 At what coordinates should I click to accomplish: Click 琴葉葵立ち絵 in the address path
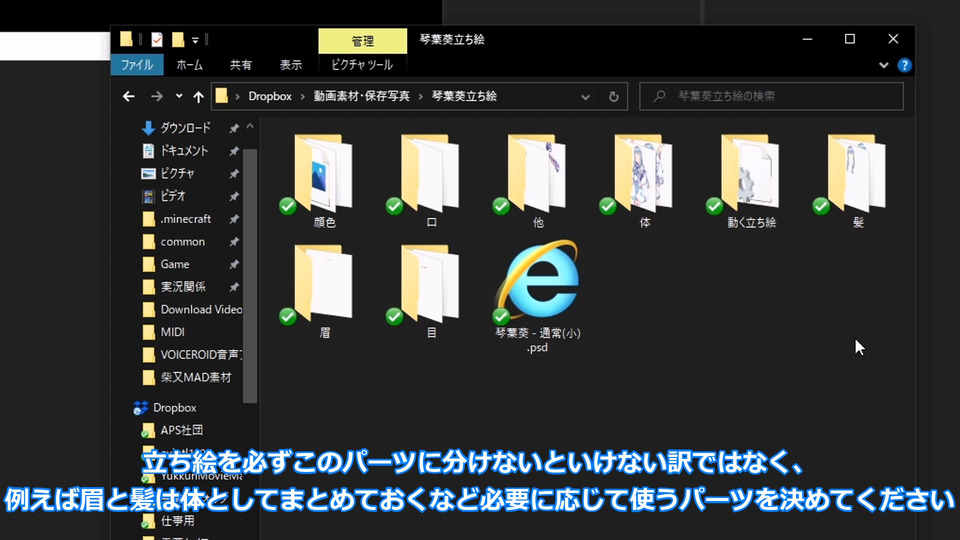pos(464,97)
